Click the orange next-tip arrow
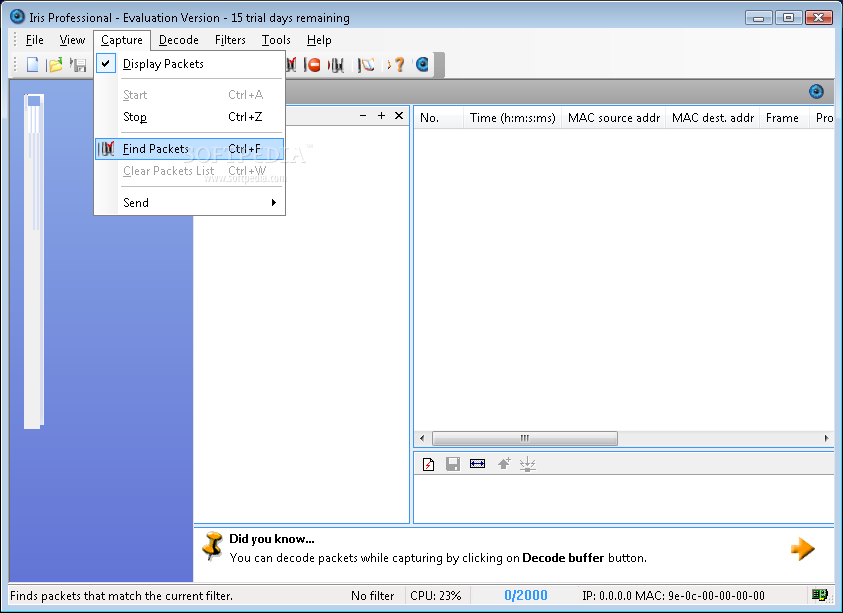Image resolution: width=843 pixels, height=613 pixels. [x=803, y=549]
